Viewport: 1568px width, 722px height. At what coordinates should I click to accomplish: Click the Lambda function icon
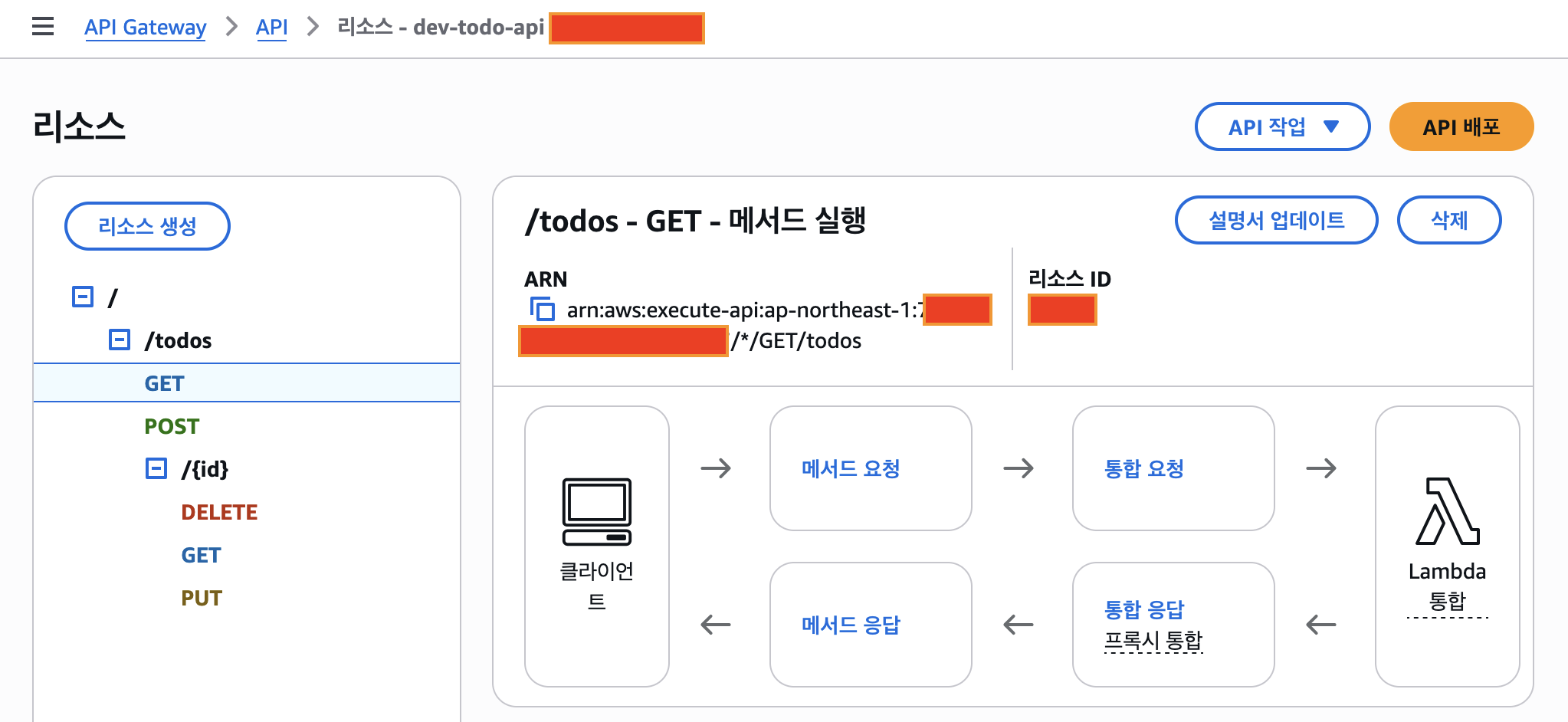(x=1447, y=511)
